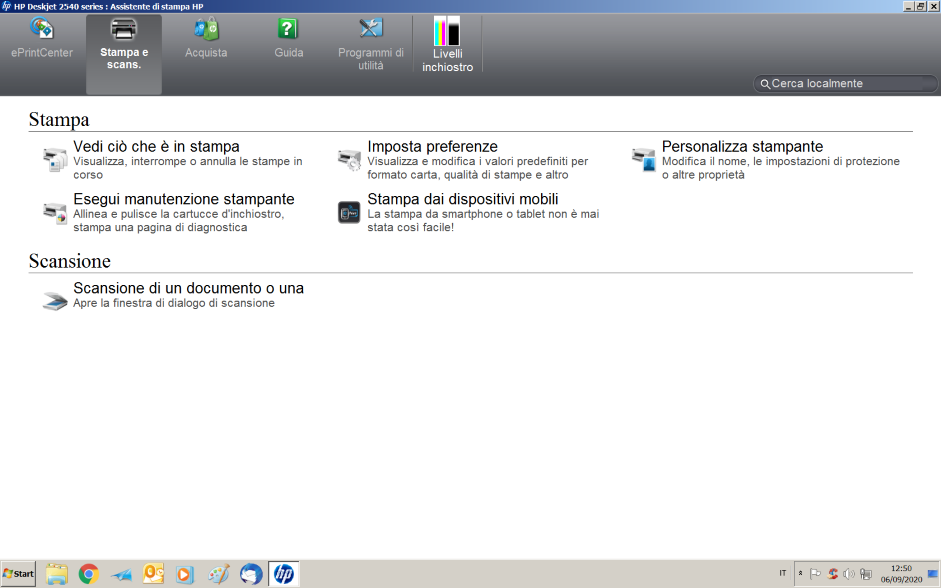941x588 pixels.
Task: Click the magnifier icon in search box
Action: (x=765, y=85)
